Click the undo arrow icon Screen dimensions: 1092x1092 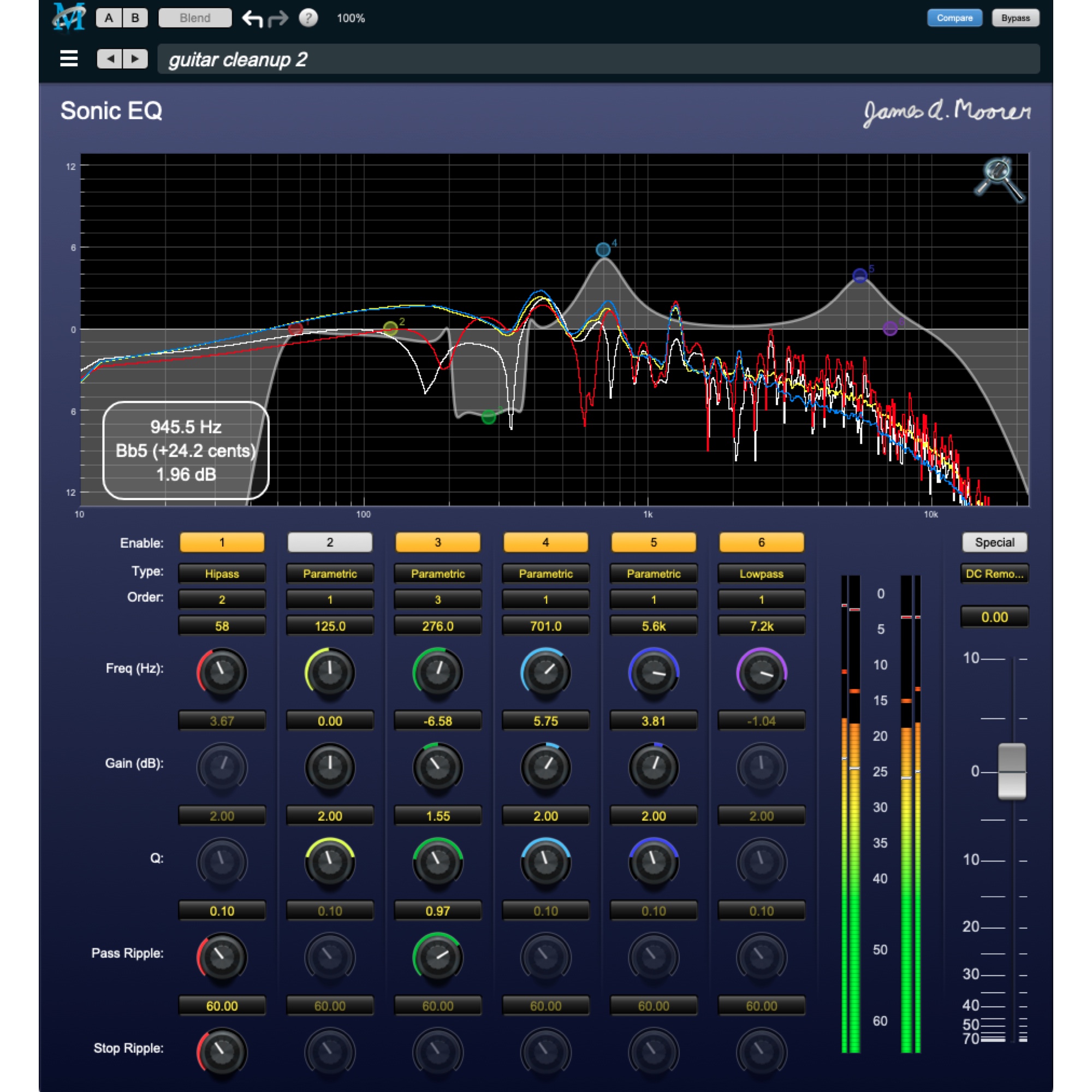pyautogui.click(x=253, y=18)
